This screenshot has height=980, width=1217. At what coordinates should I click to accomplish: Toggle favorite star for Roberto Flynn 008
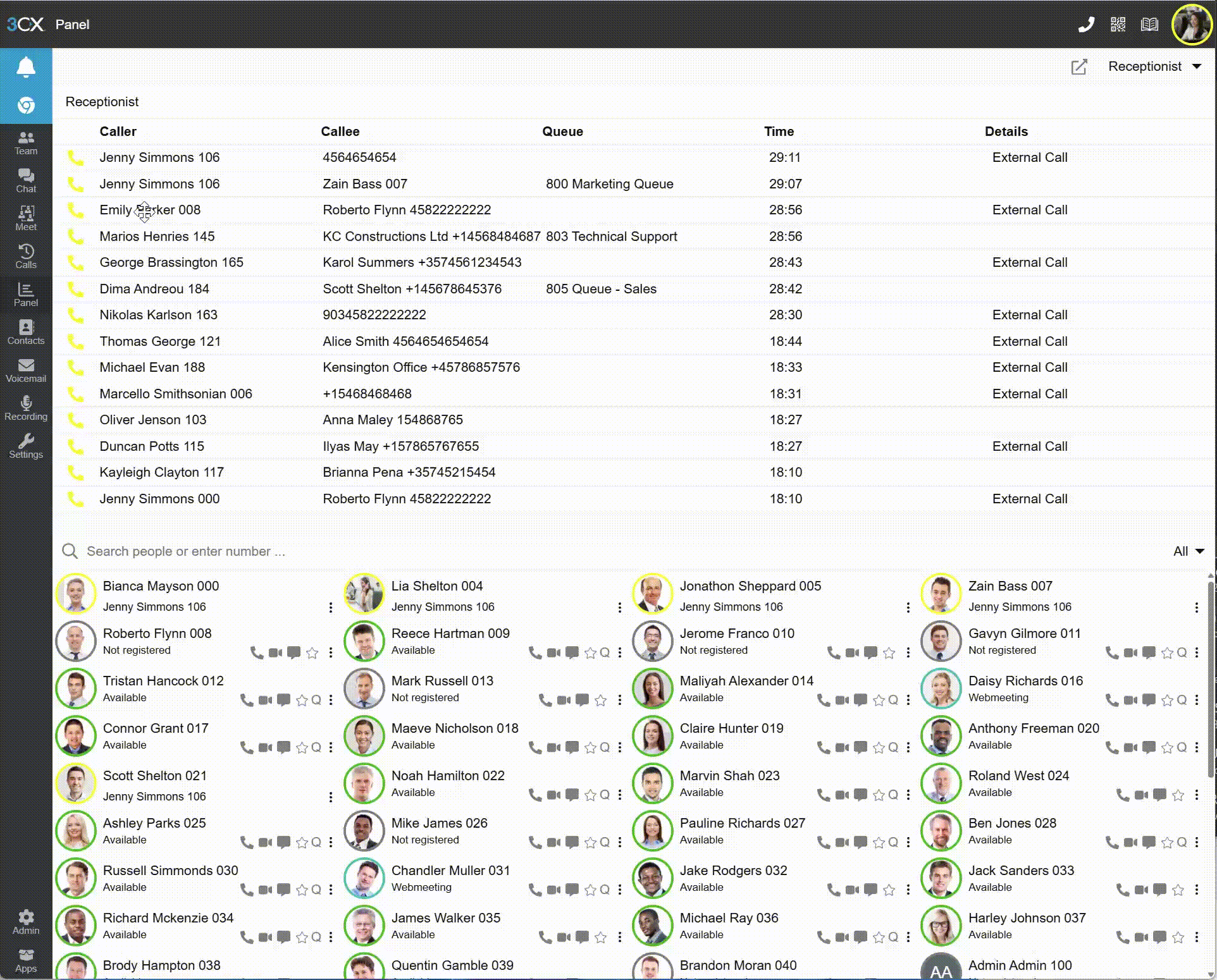312,652
